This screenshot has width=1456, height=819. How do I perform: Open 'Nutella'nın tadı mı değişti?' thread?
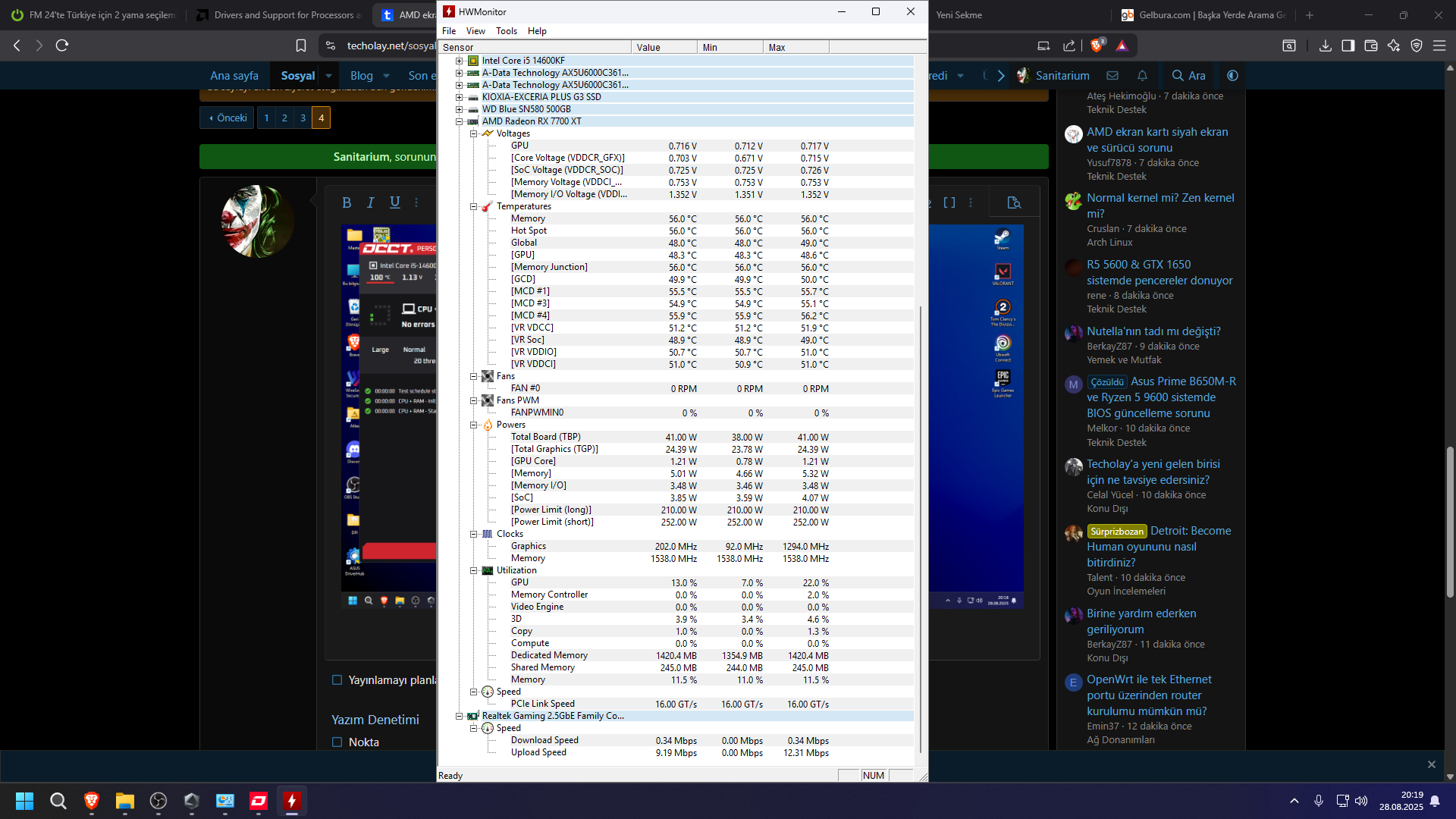1153,331
